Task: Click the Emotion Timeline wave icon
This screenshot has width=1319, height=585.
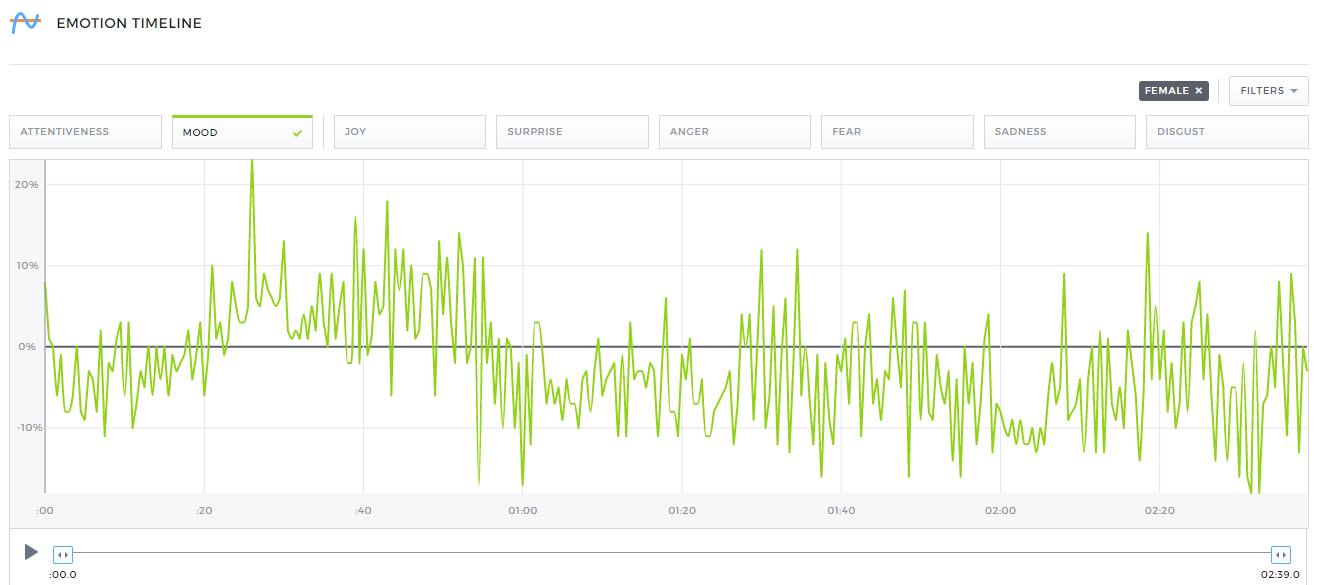Action: click(x=25, y=23)
